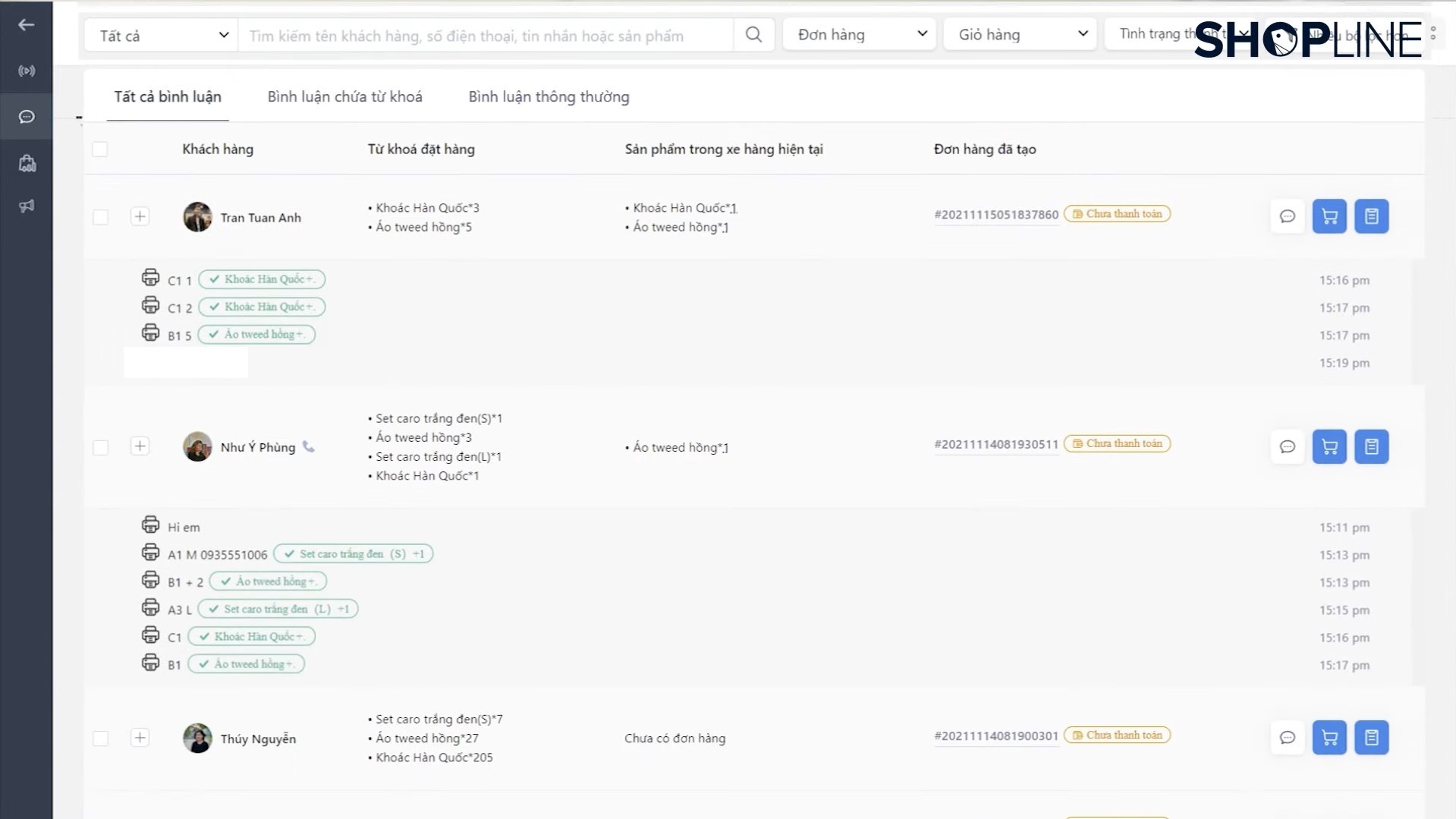Open the live broadcast sidebar icon
Viewport: 1456px width, 819px height.
[x=27, y=71]
